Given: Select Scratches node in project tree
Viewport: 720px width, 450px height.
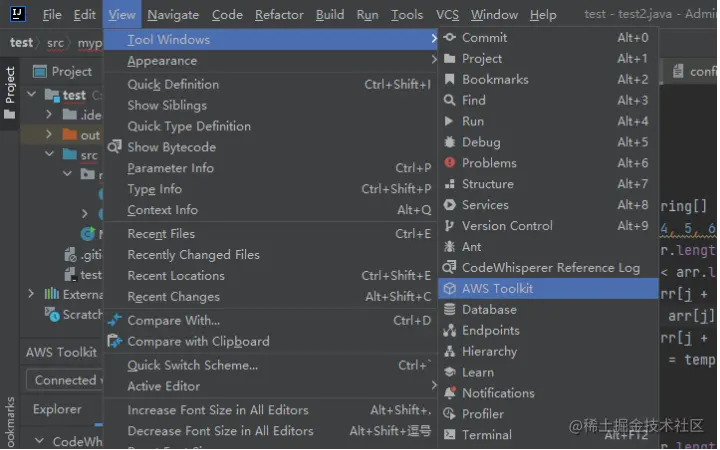Looking at the screenshot, I should pos(72,315).
